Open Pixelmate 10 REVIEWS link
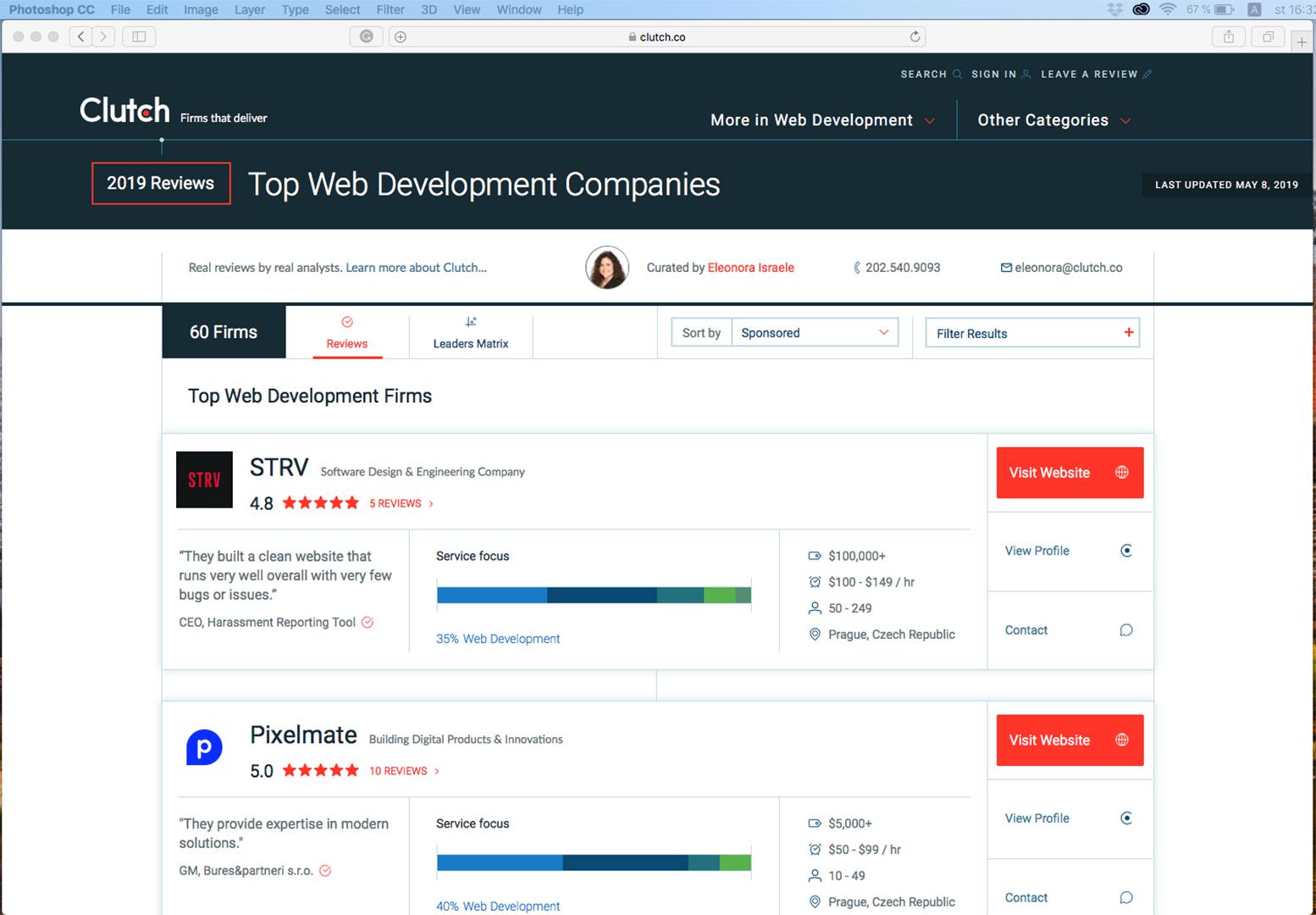Image resolution: width=1316 pixels, height=915 pixels. point(404,771)
